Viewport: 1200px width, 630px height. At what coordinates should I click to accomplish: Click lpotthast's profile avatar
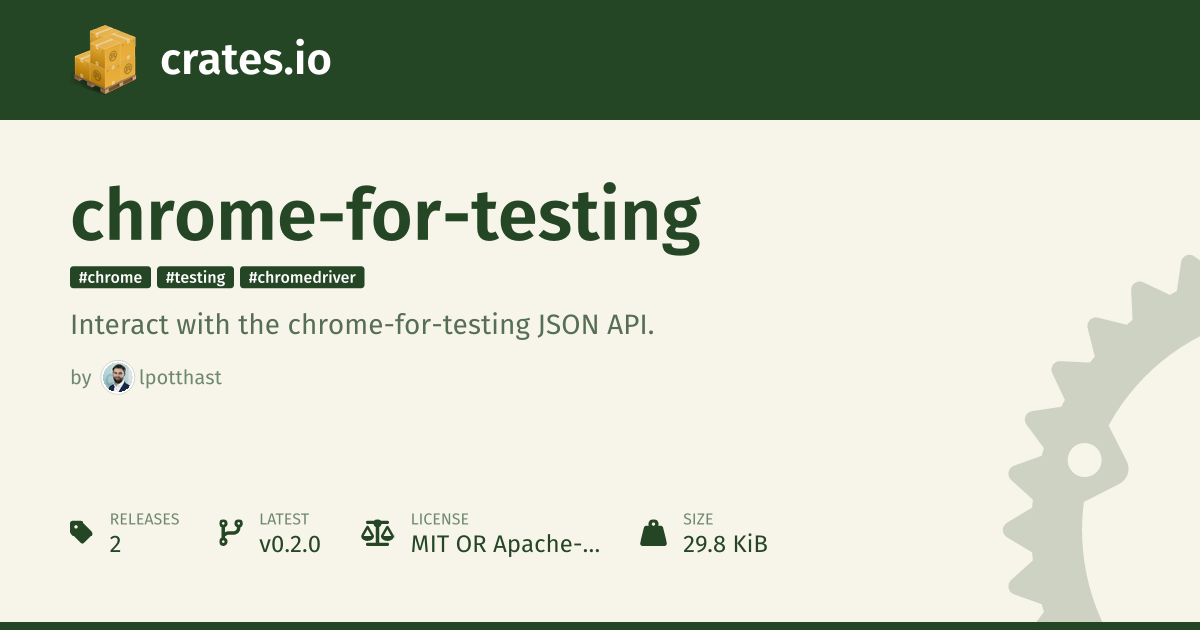(x=117, y=377)
